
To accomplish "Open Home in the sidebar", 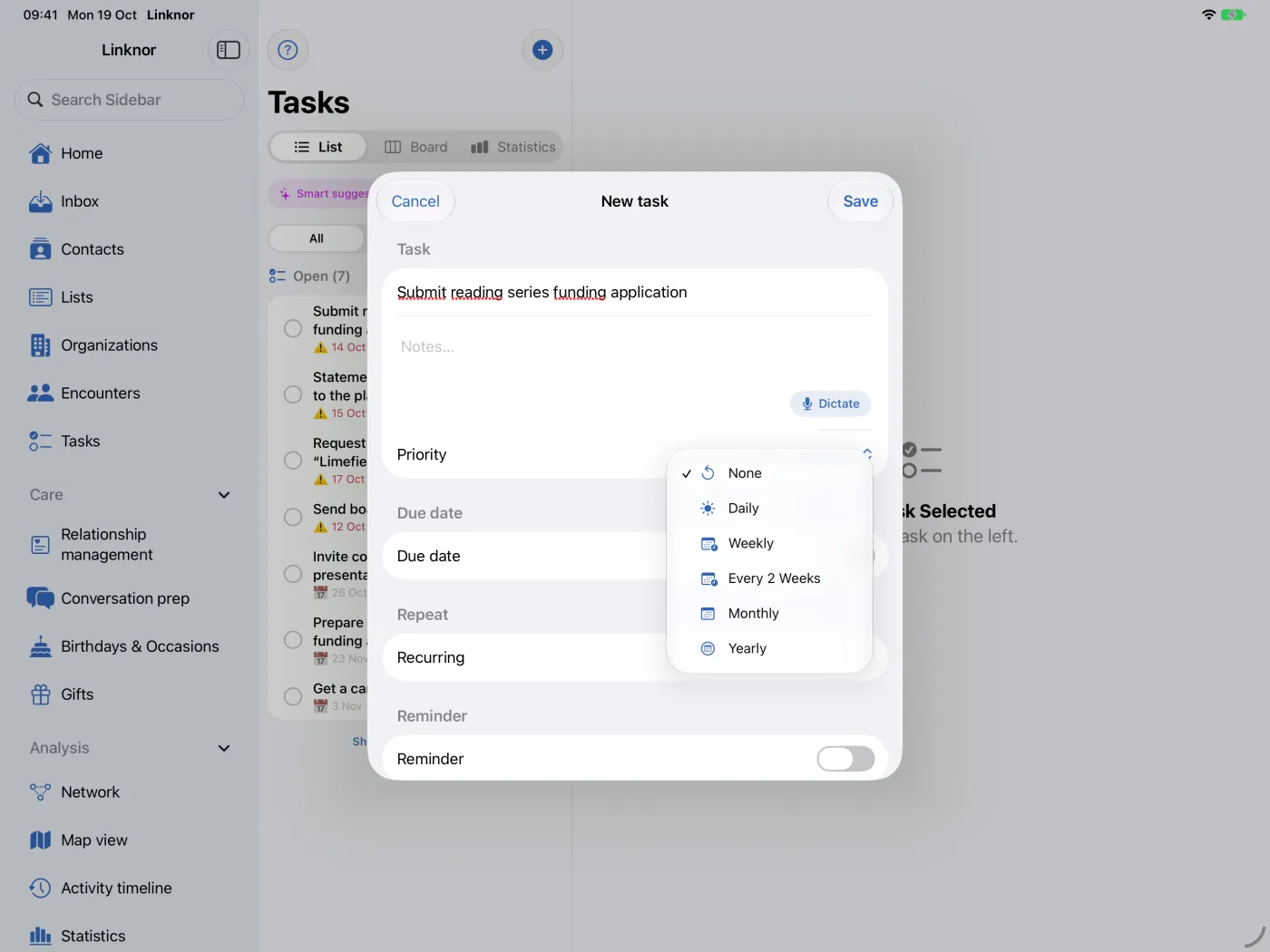I will point(129,153).
